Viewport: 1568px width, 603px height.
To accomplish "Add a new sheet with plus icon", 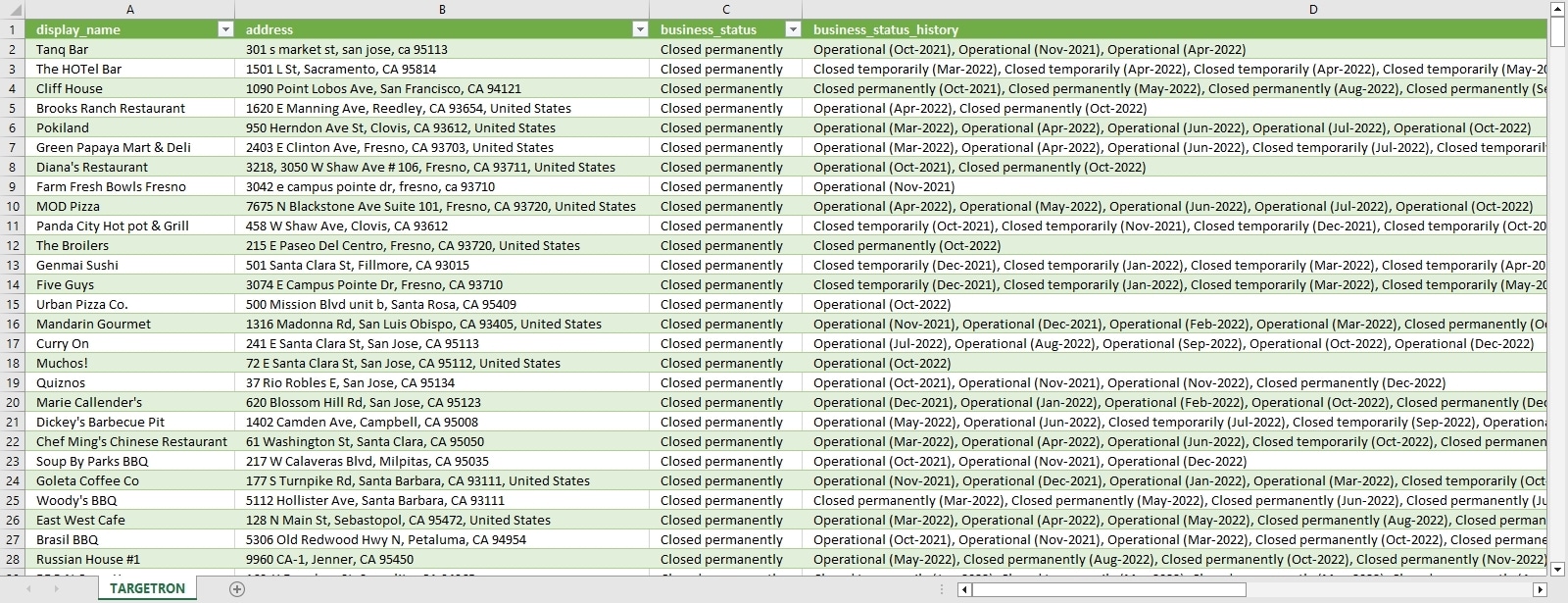I will pyautogui.click(x=237, y=589).
